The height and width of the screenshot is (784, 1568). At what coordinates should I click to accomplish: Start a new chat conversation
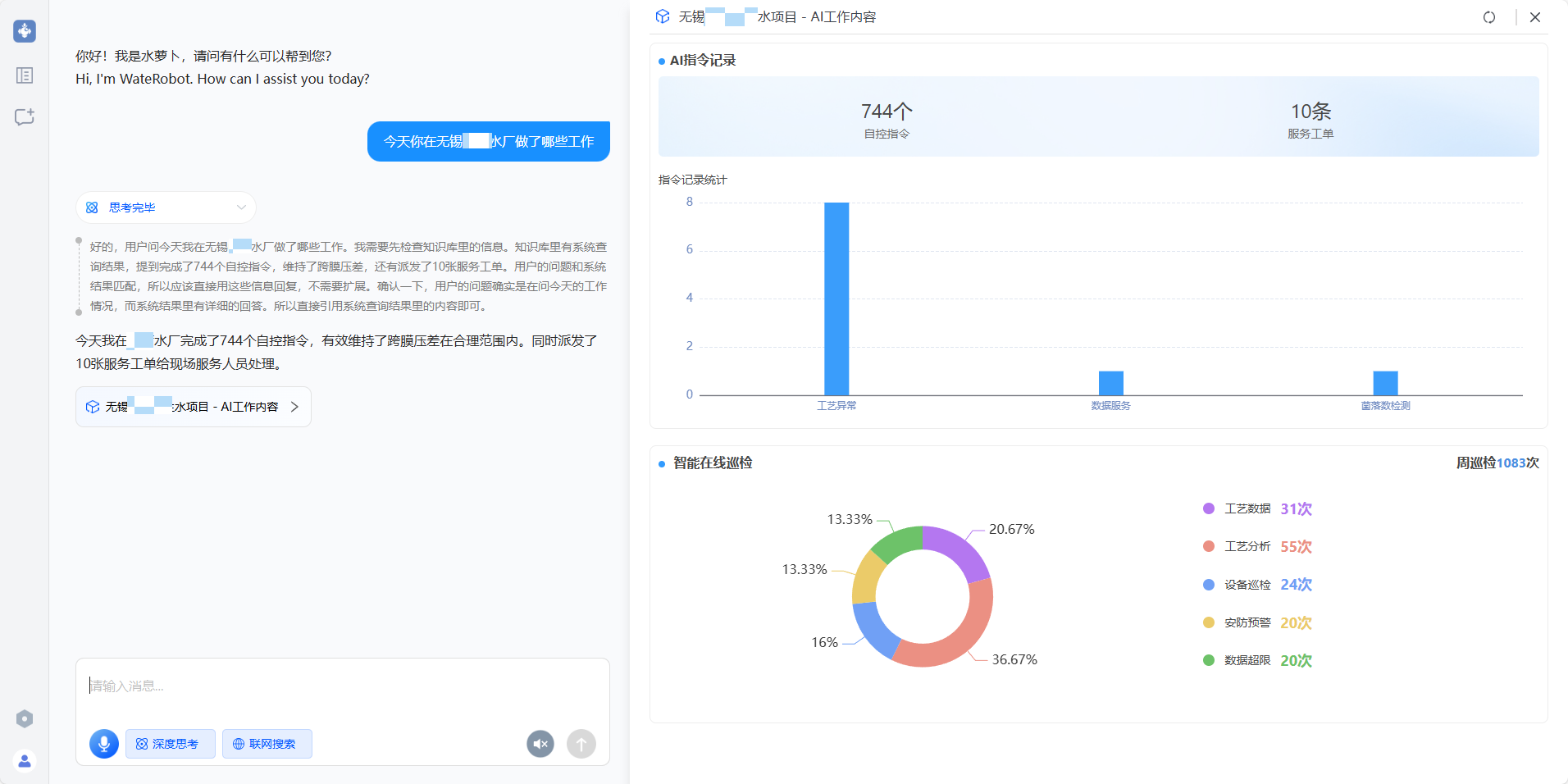tap(25, 116)
